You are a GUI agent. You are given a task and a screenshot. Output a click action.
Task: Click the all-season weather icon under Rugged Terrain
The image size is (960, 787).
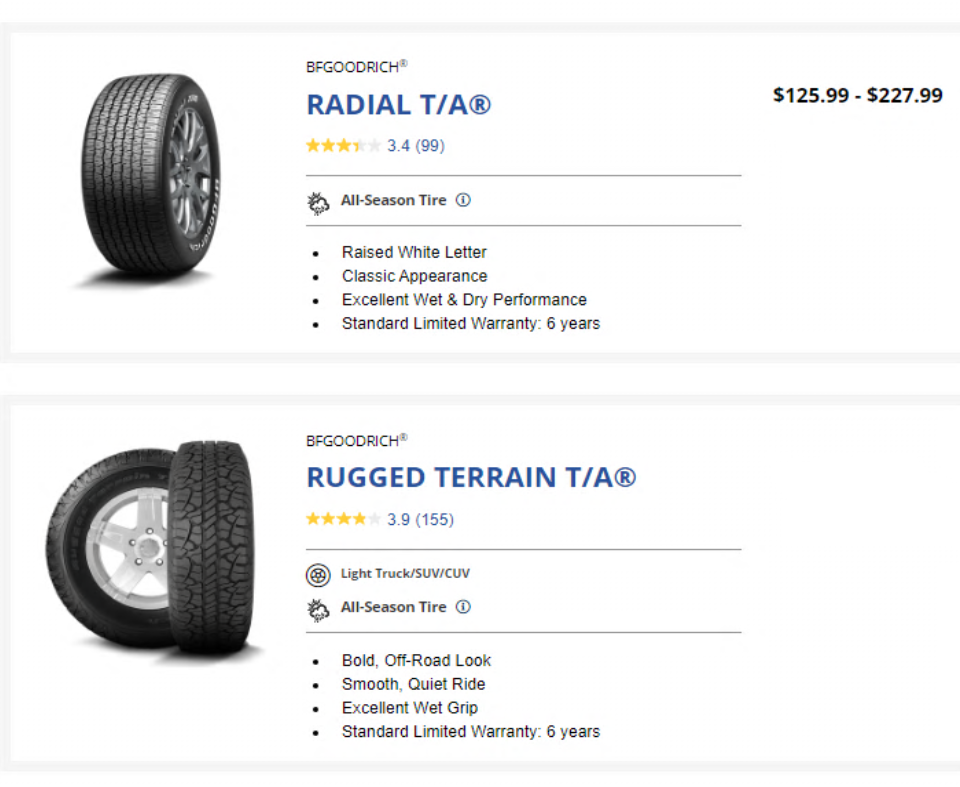(318, 608)
